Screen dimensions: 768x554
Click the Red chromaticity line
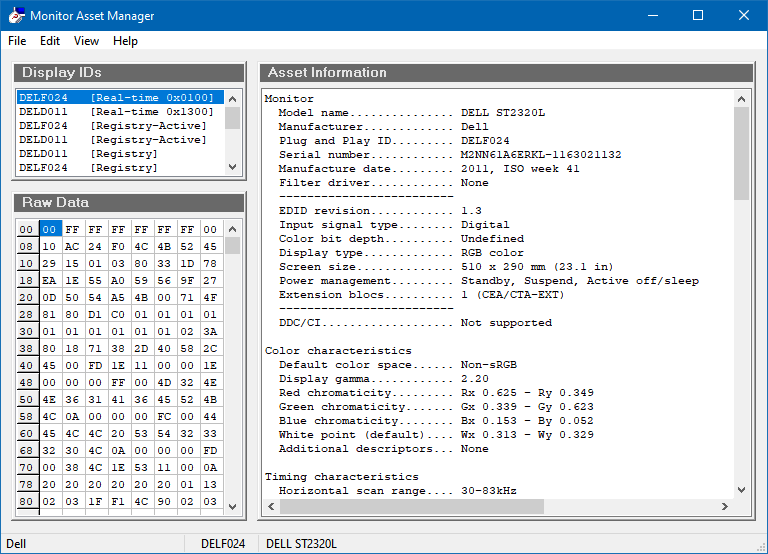coord(436,393)
